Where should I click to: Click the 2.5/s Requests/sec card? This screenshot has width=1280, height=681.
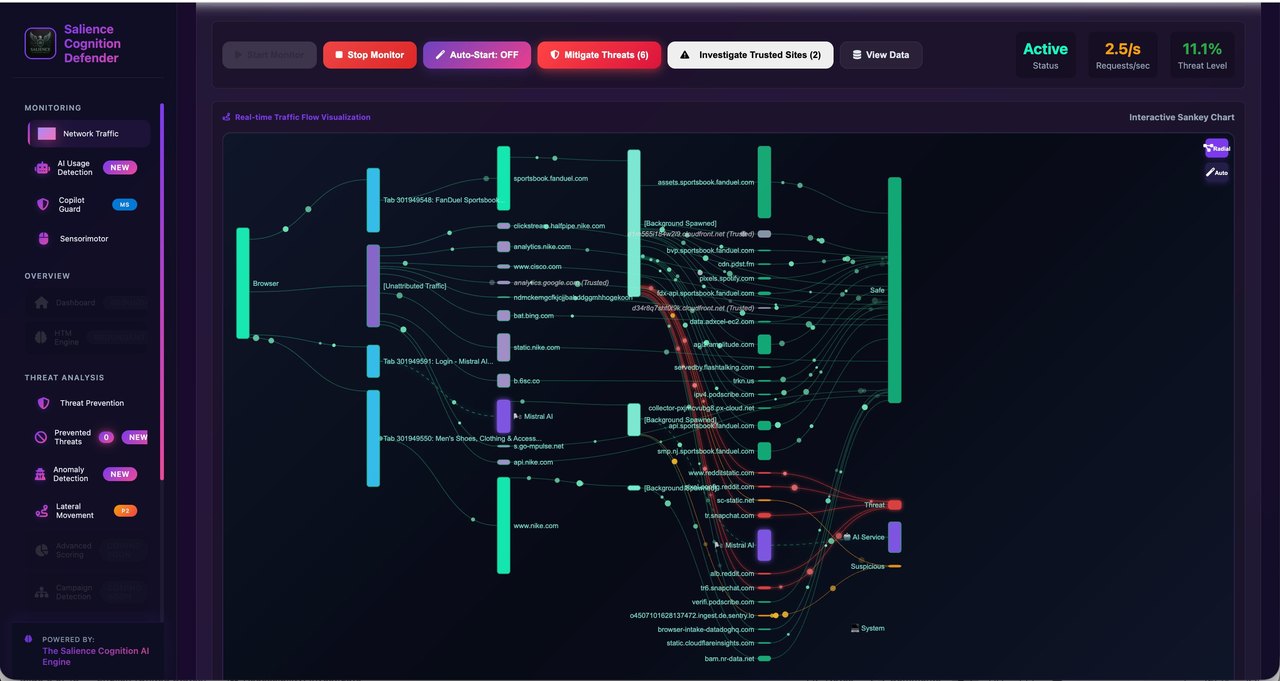coord(1123,55)
